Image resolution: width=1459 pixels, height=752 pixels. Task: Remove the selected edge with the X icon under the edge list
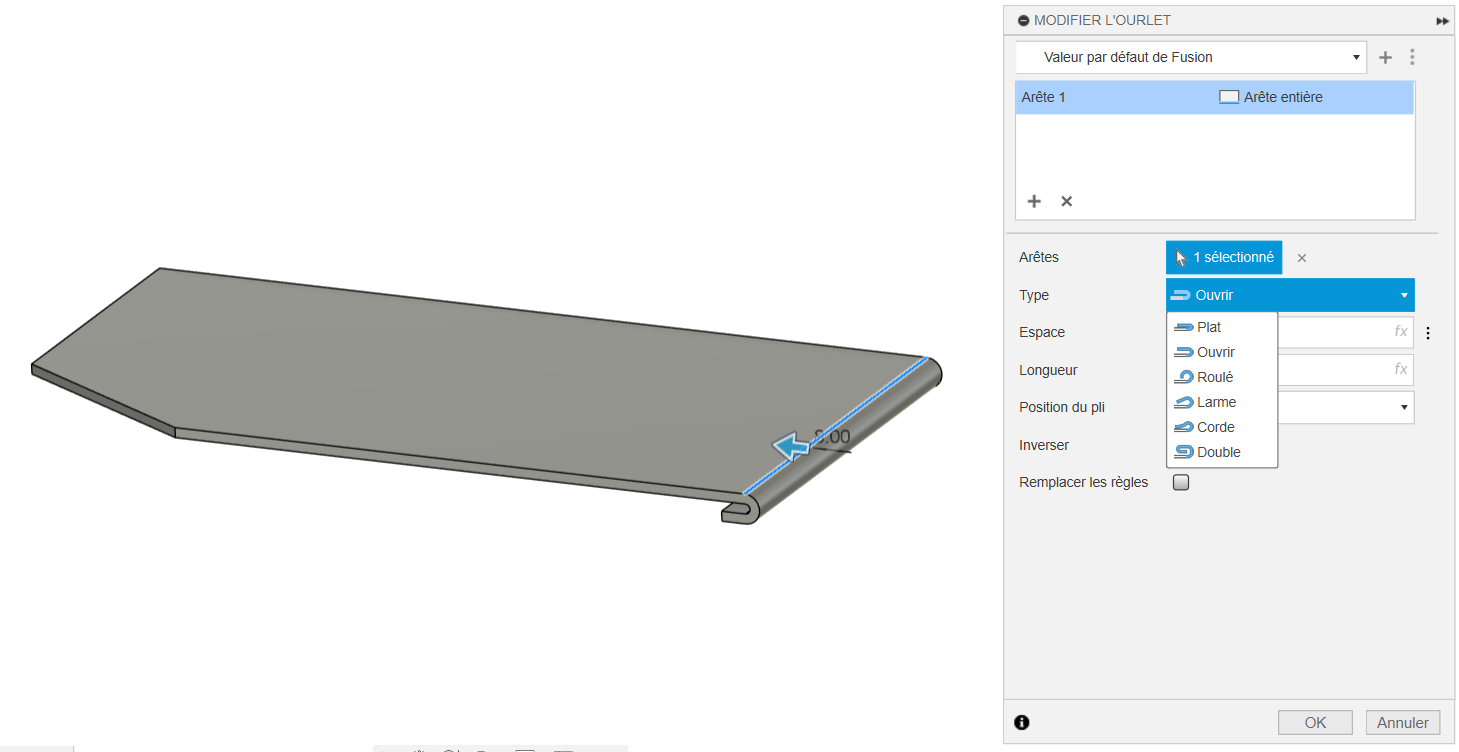(x=1066, y=201)
